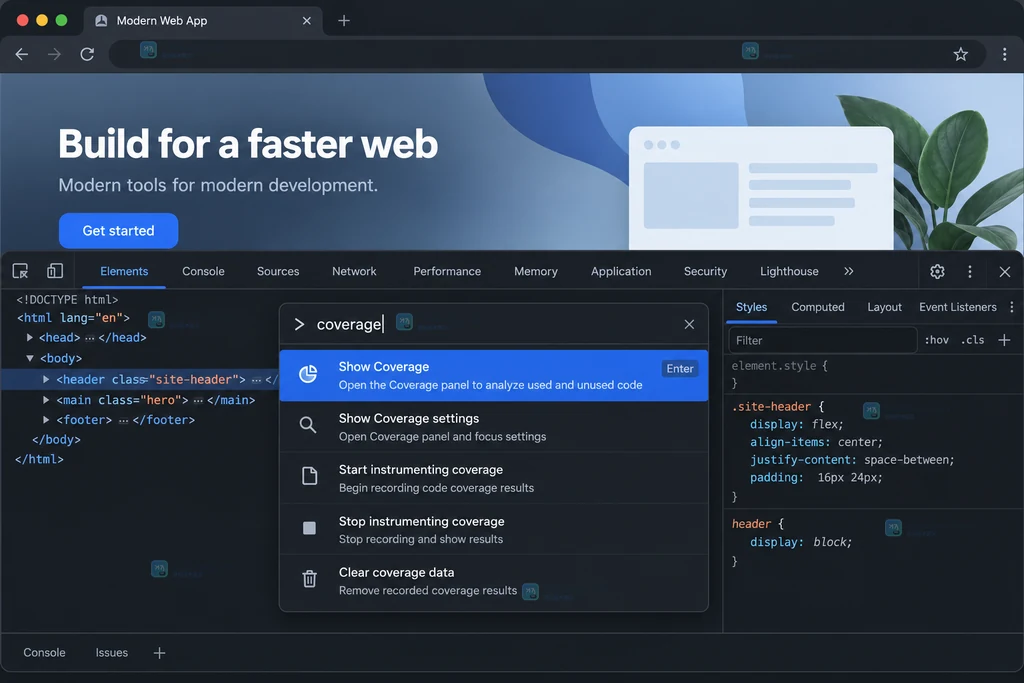
Task: Select the closing </body> tag line
Action: click(x=56, y=439)
